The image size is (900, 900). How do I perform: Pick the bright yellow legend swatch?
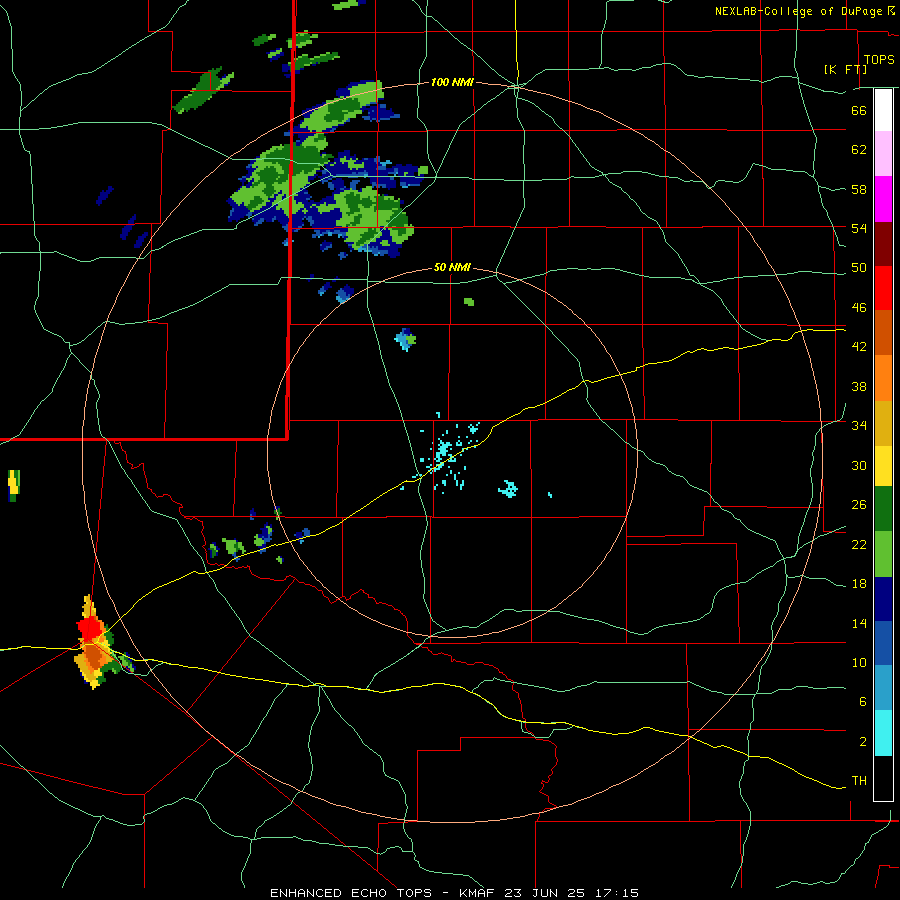pos(883,466)
